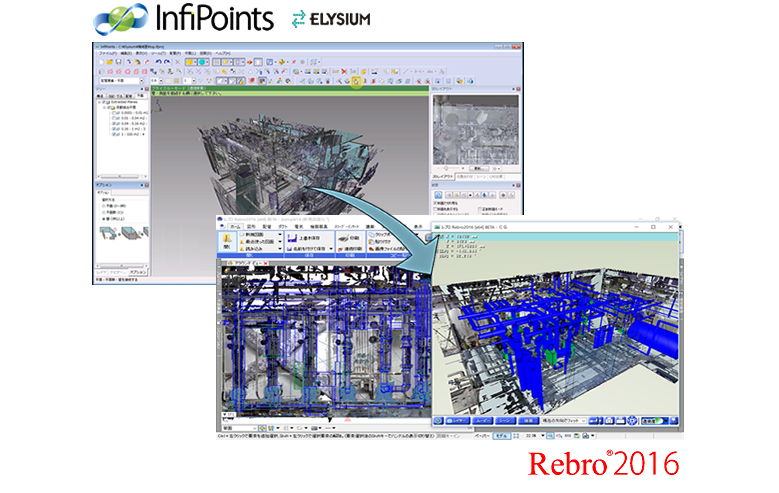Toggle checkbox of 0.01 - 0.04 m2 planes
The width and height of the screenshot is (779, 493).
[114, 118]
